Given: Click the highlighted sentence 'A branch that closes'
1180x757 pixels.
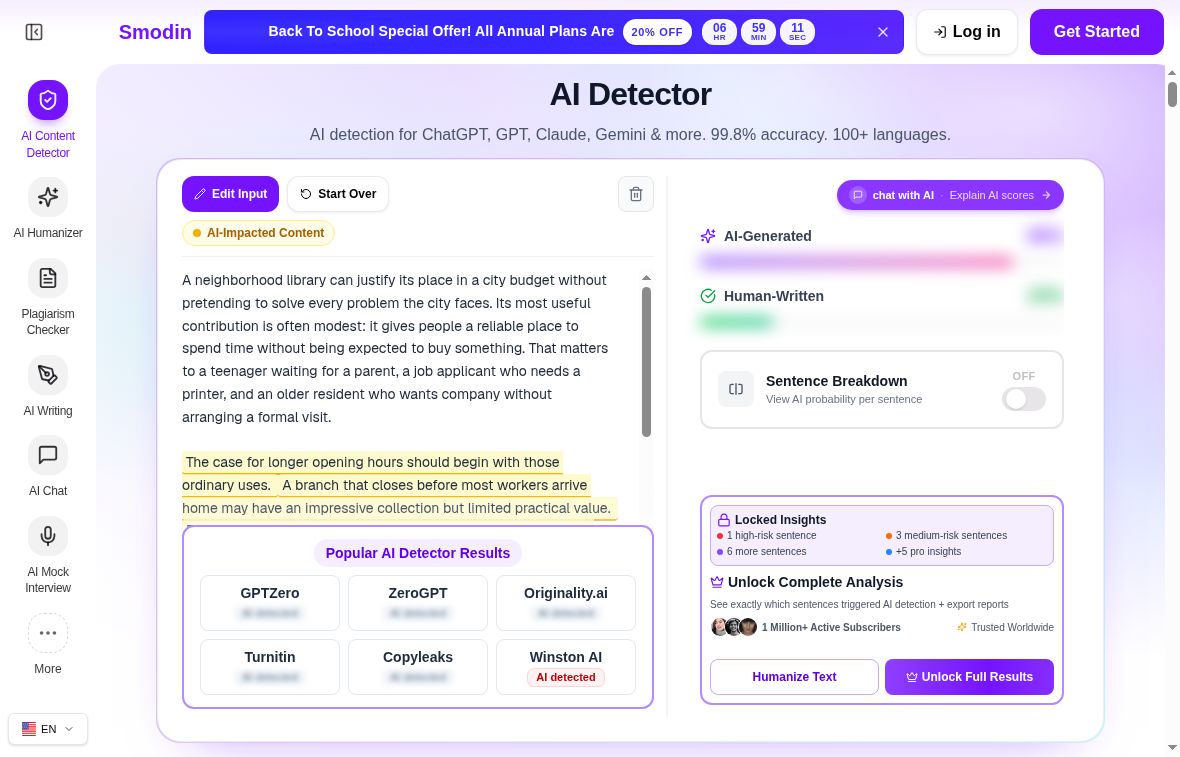Looking at the screenshot, I should pyautogui.click(x=434, y=485).
